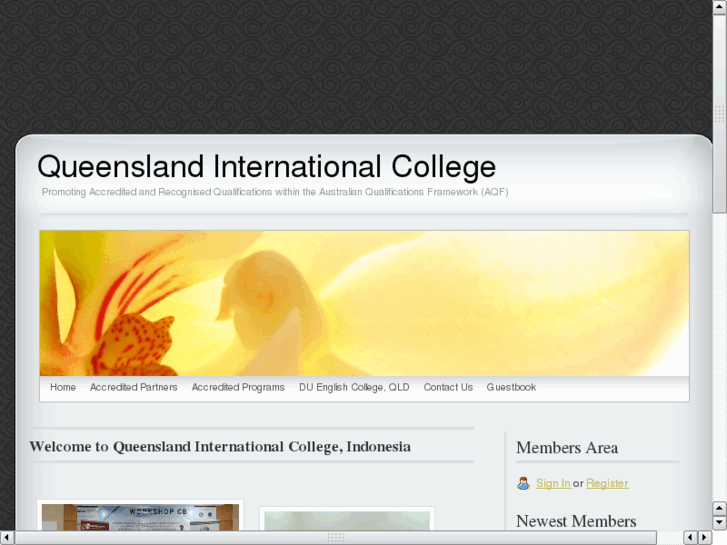Click the orchid flower banner image
The height and width of the screenshot is (545, 727).
click(x=364, y=303)
